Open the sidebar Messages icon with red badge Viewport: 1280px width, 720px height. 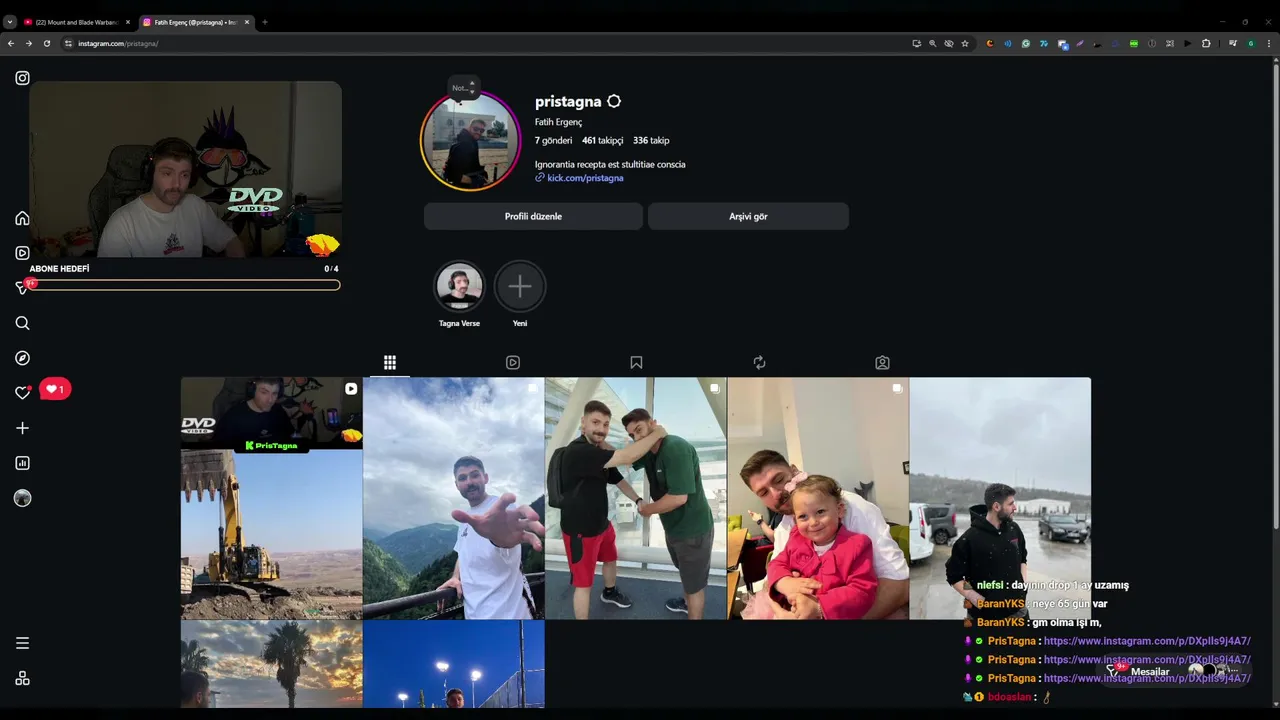tap(22, 287)
